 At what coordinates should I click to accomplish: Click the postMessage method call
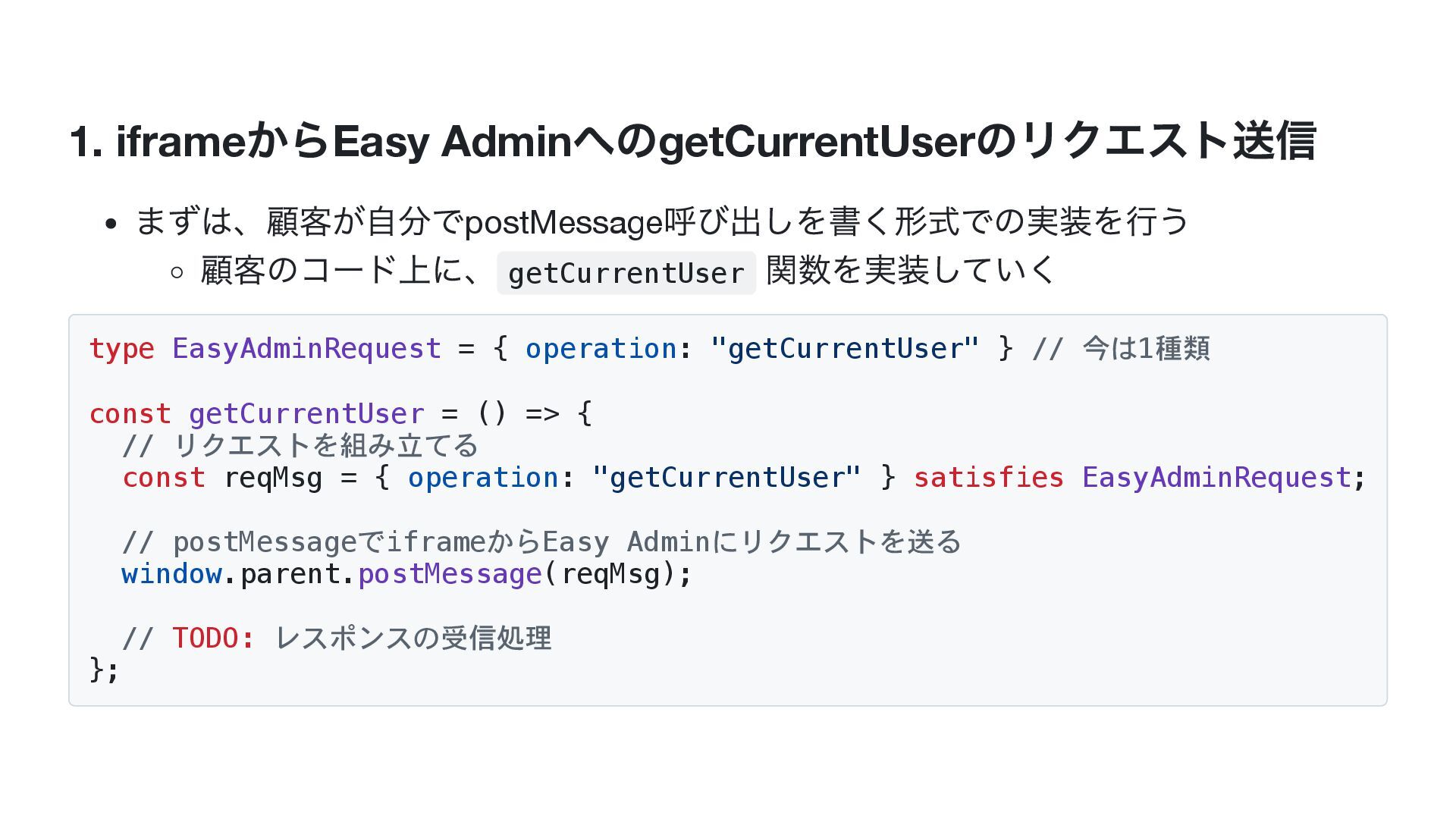pos(450,574)
